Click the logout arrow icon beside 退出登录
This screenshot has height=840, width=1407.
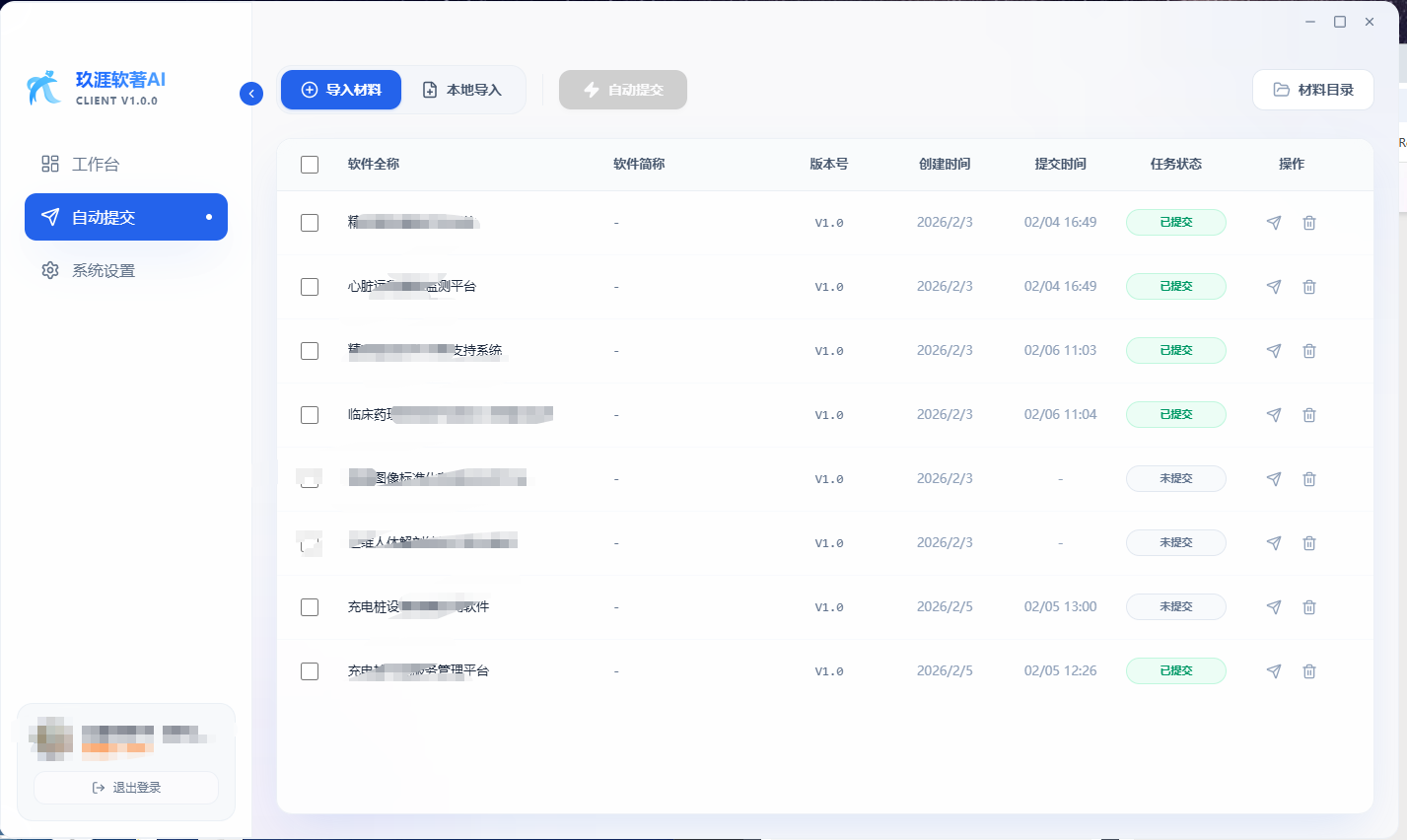tap(97, 787)
